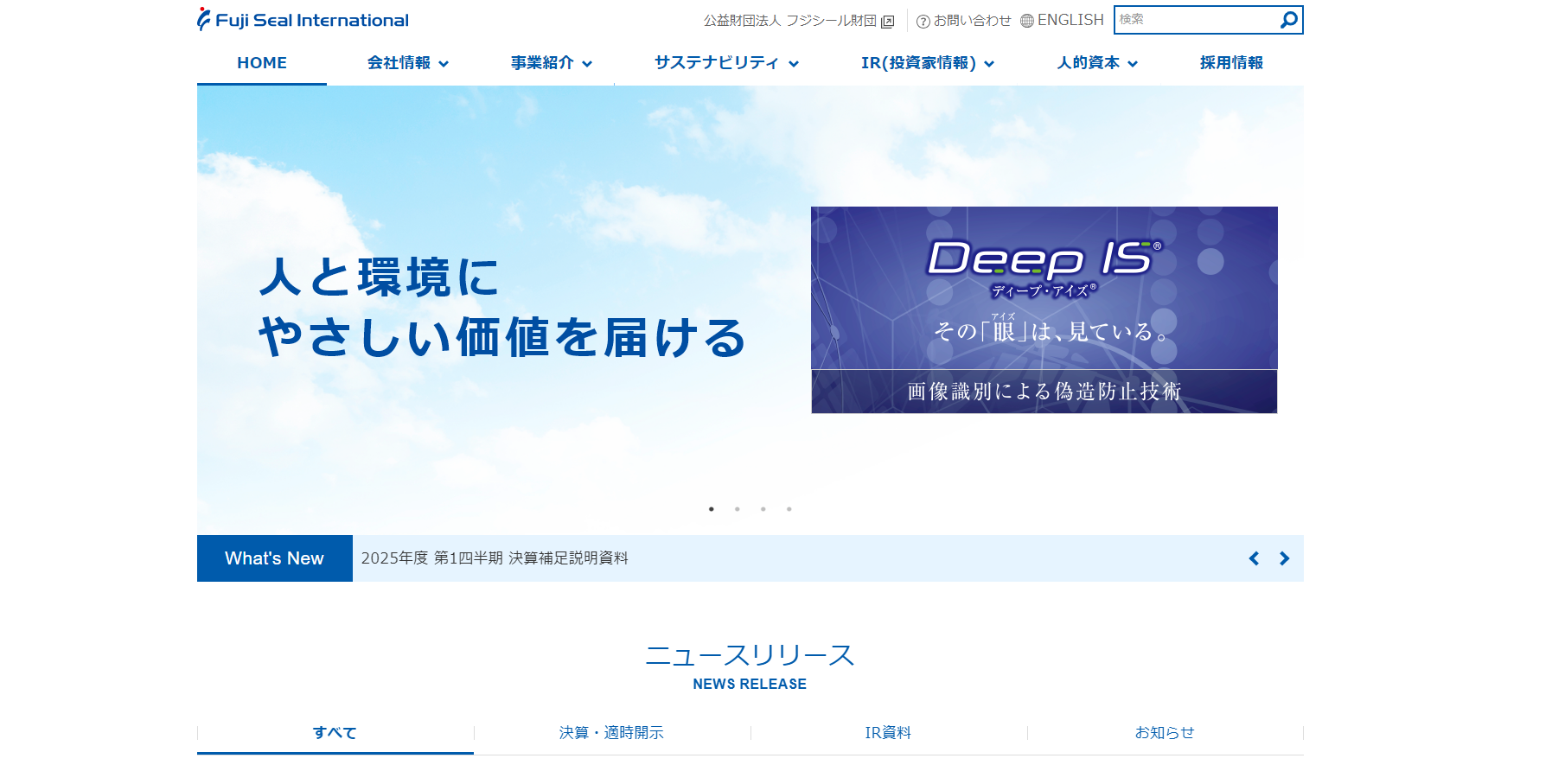
Task: Open the 2025年度 第1四半期 決算補足説明資料 news link
Action: pyautogui.click(x=495, y=558)
